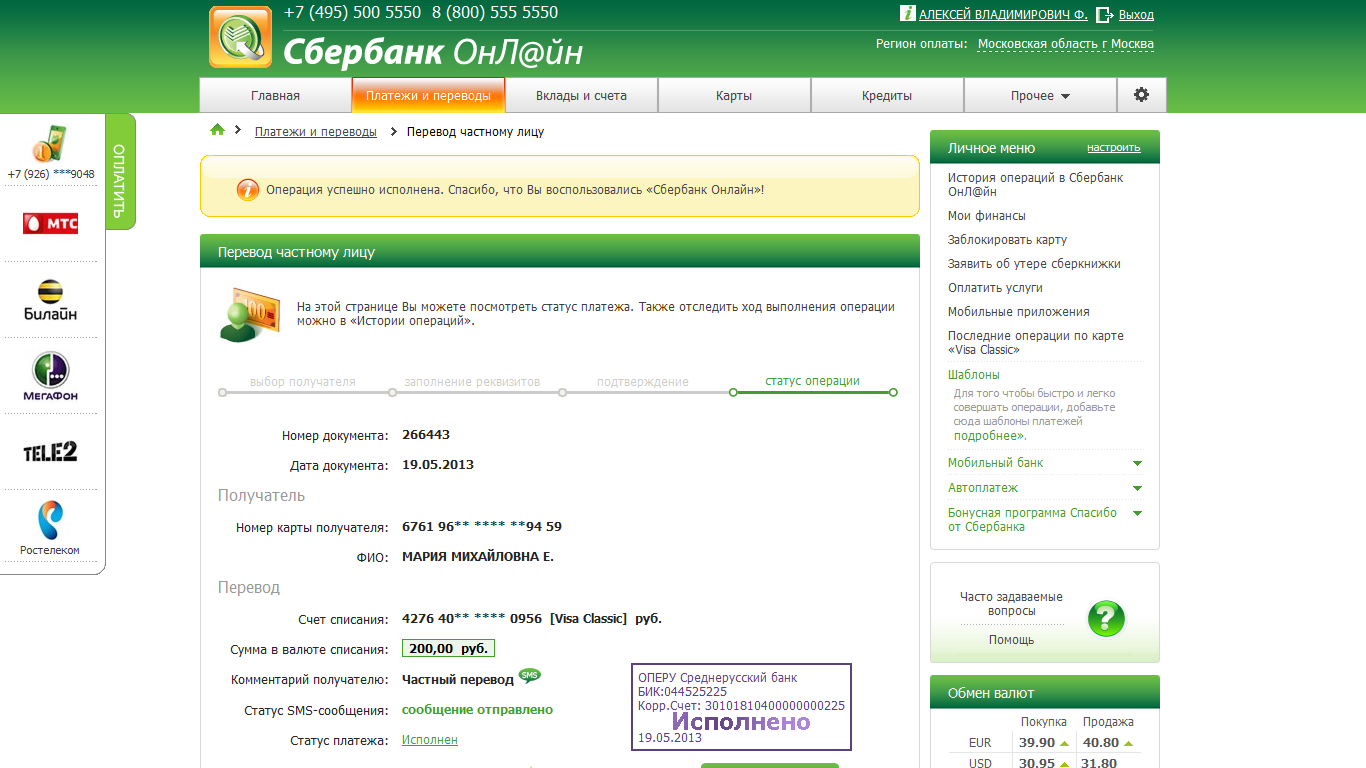Open Оплатить услуги link
Screen dimensions: 1366x768
pyautogui.click(x=995, y=288)
